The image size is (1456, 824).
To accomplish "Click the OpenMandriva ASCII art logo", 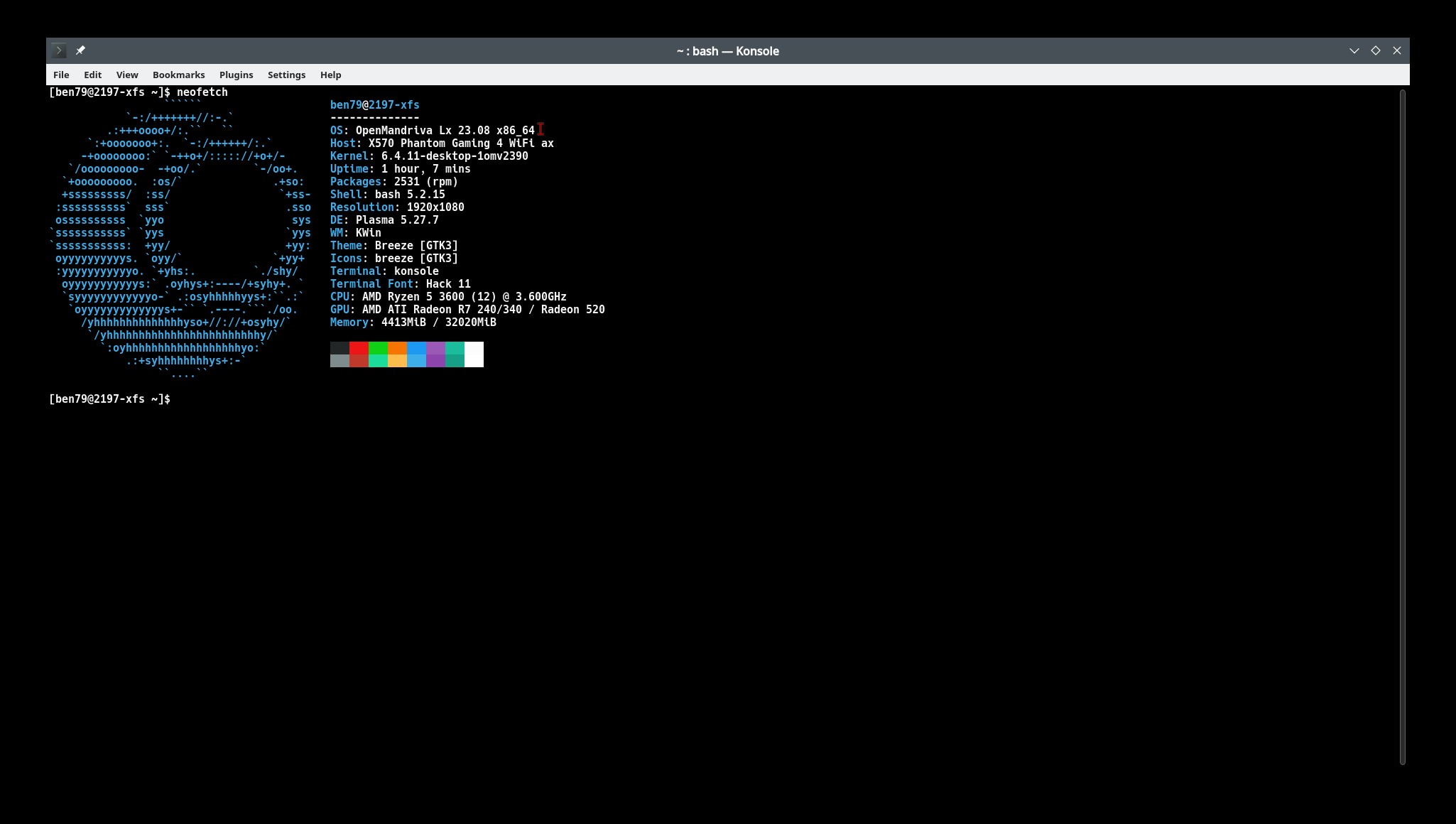I will [x=180, y=239].
